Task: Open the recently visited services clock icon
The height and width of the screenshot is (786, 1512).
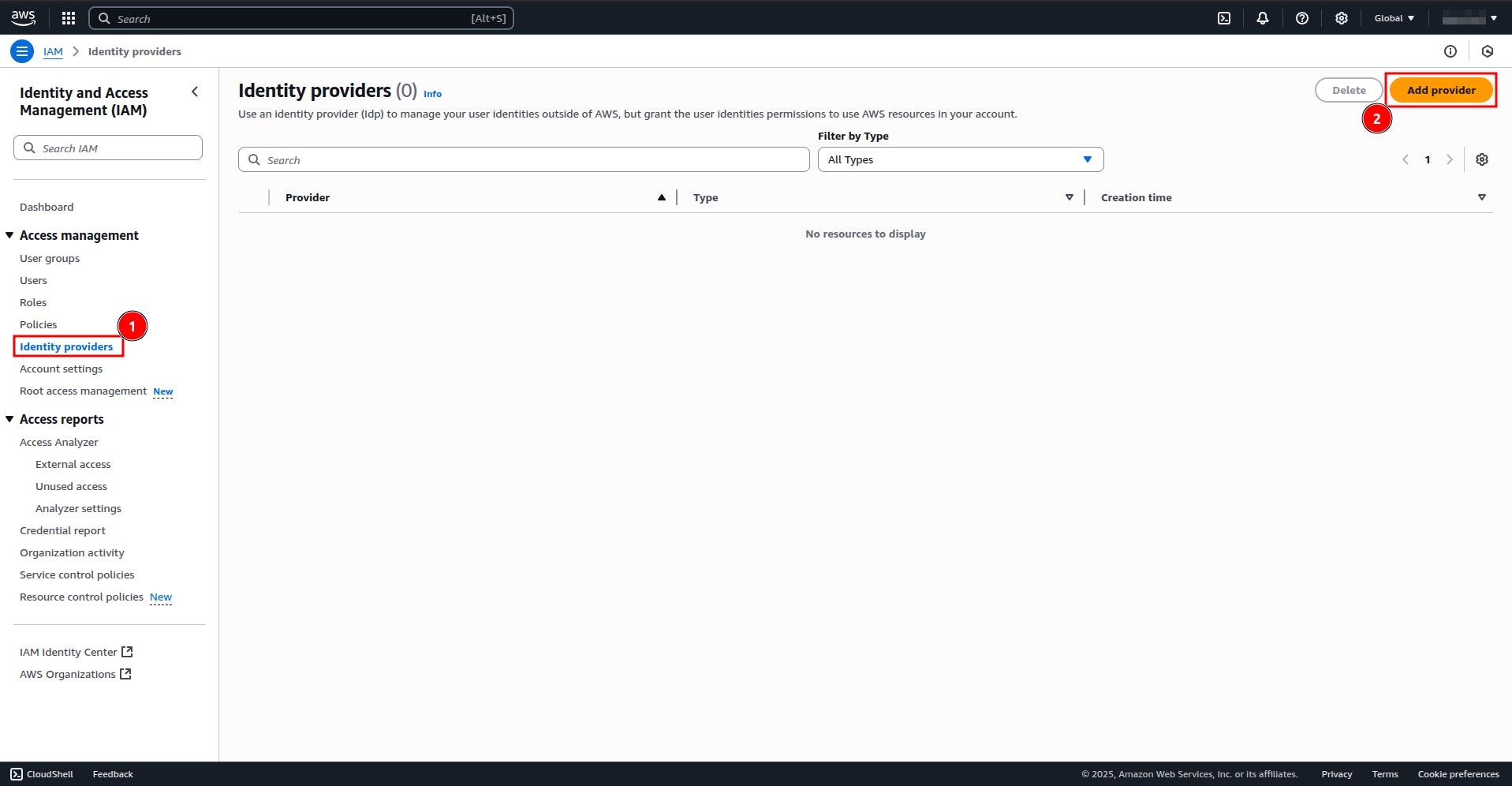Action: pyautogui.click(x=1488, y=51)
